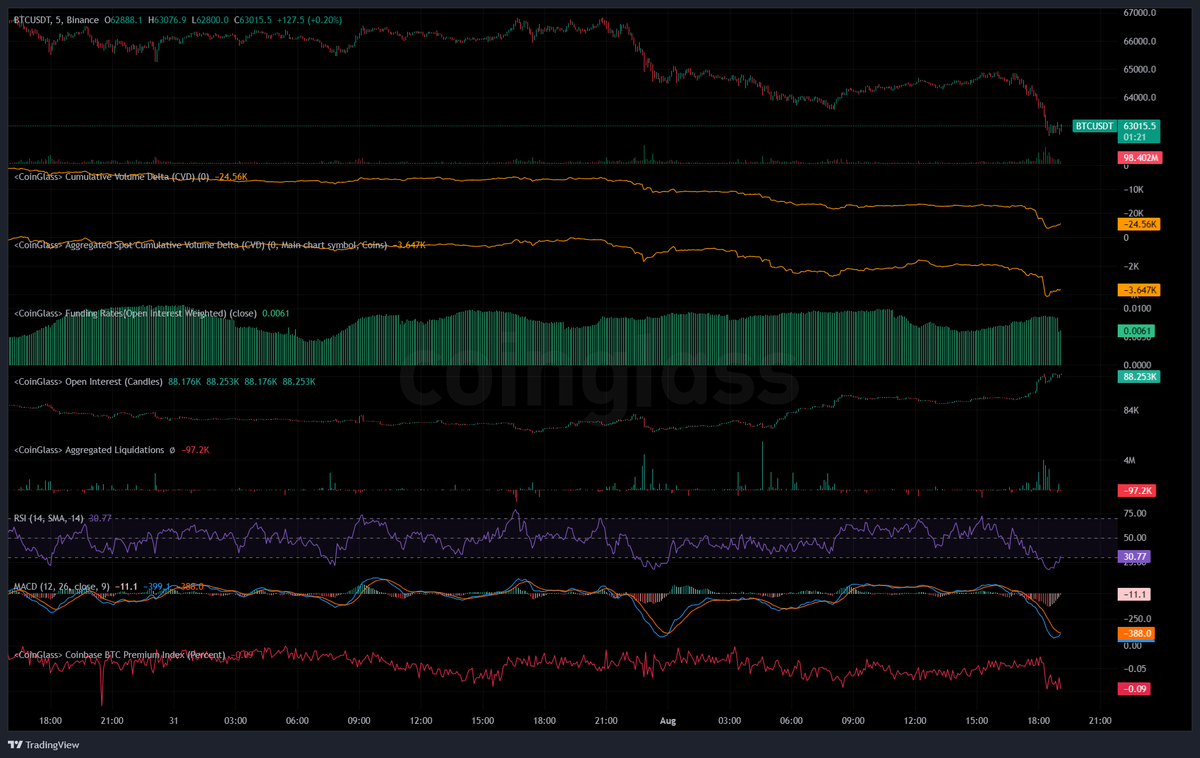Select the Coinbase BTC Premium Index label

[120, 655]
